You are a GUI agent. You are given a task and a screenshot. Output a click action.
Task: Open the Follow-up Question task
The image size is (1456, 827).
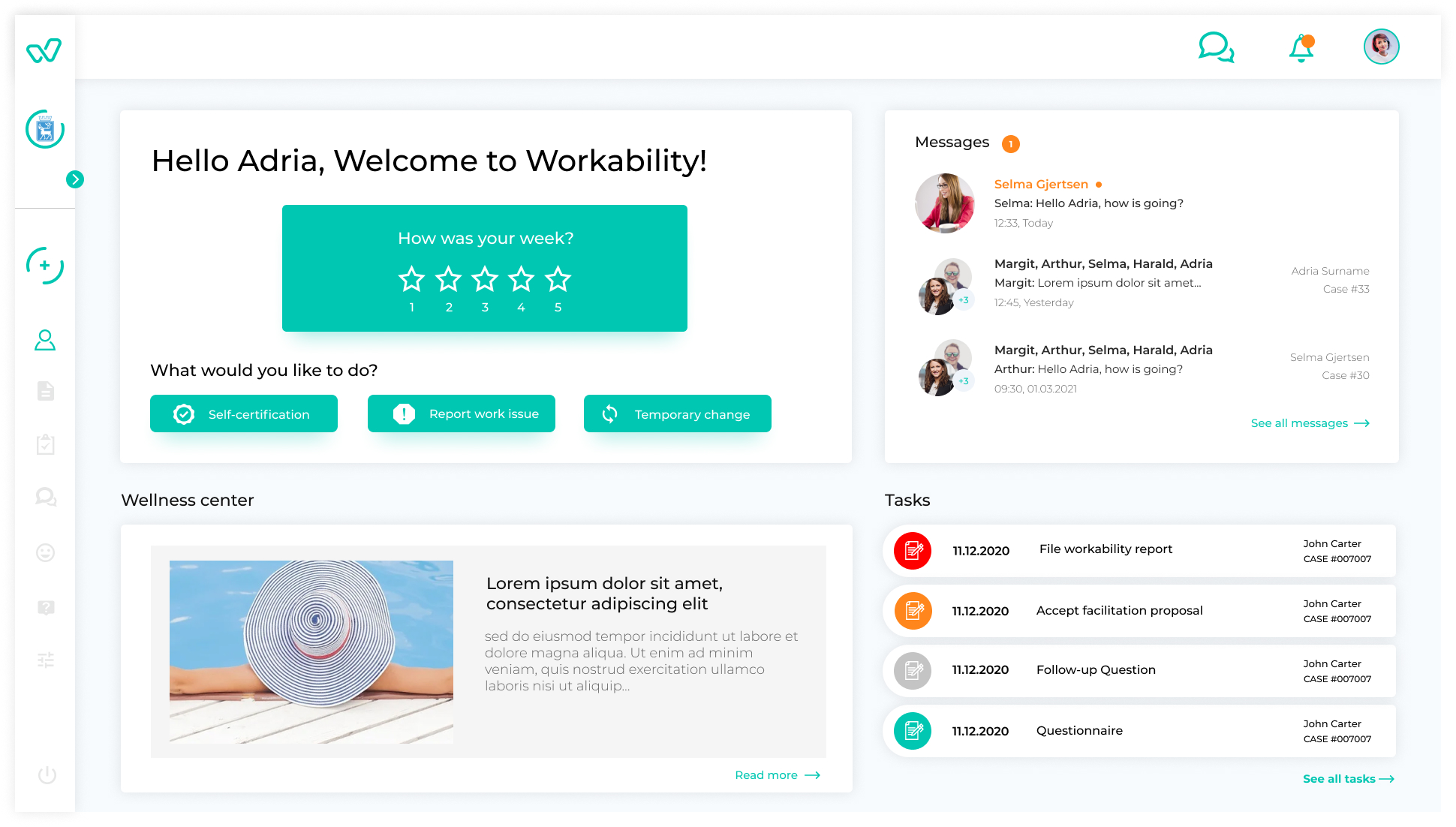tap(1139, 671)
